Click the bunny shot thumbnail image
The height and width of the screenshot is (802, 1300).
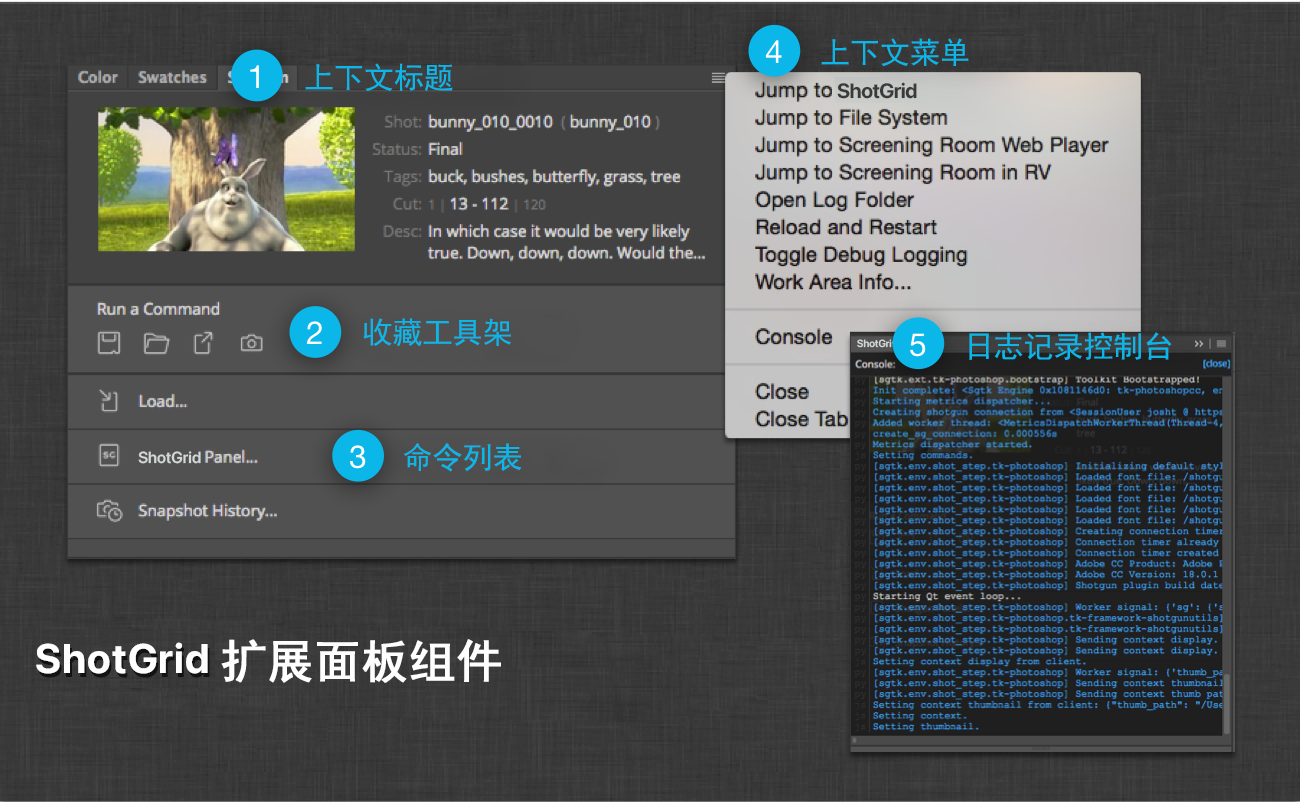coord(226,179)
